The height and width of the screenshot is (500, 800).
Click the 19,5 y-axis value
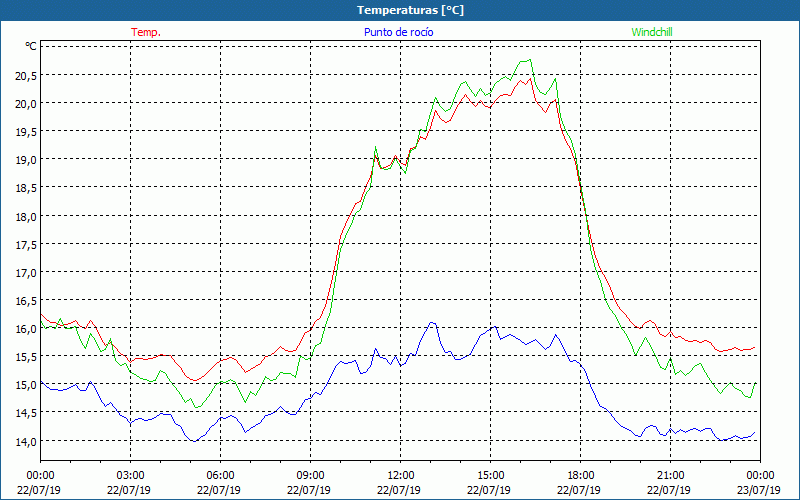click(26, 132)
